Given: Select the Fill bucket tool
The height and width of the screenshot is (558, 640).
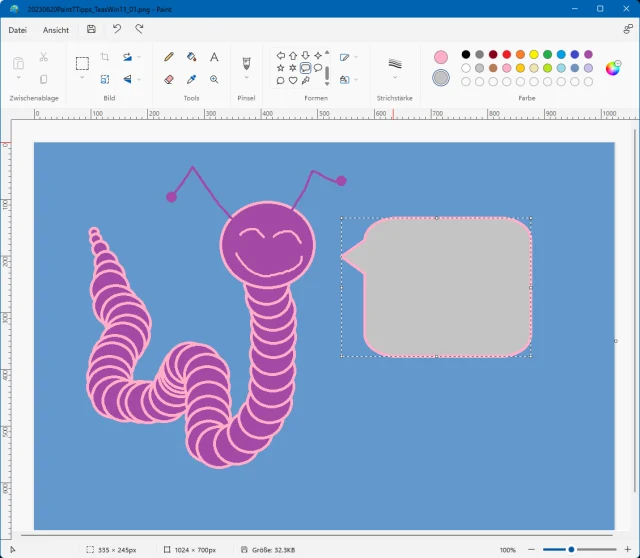Looking at the screenshot, I should coord(191,58).
